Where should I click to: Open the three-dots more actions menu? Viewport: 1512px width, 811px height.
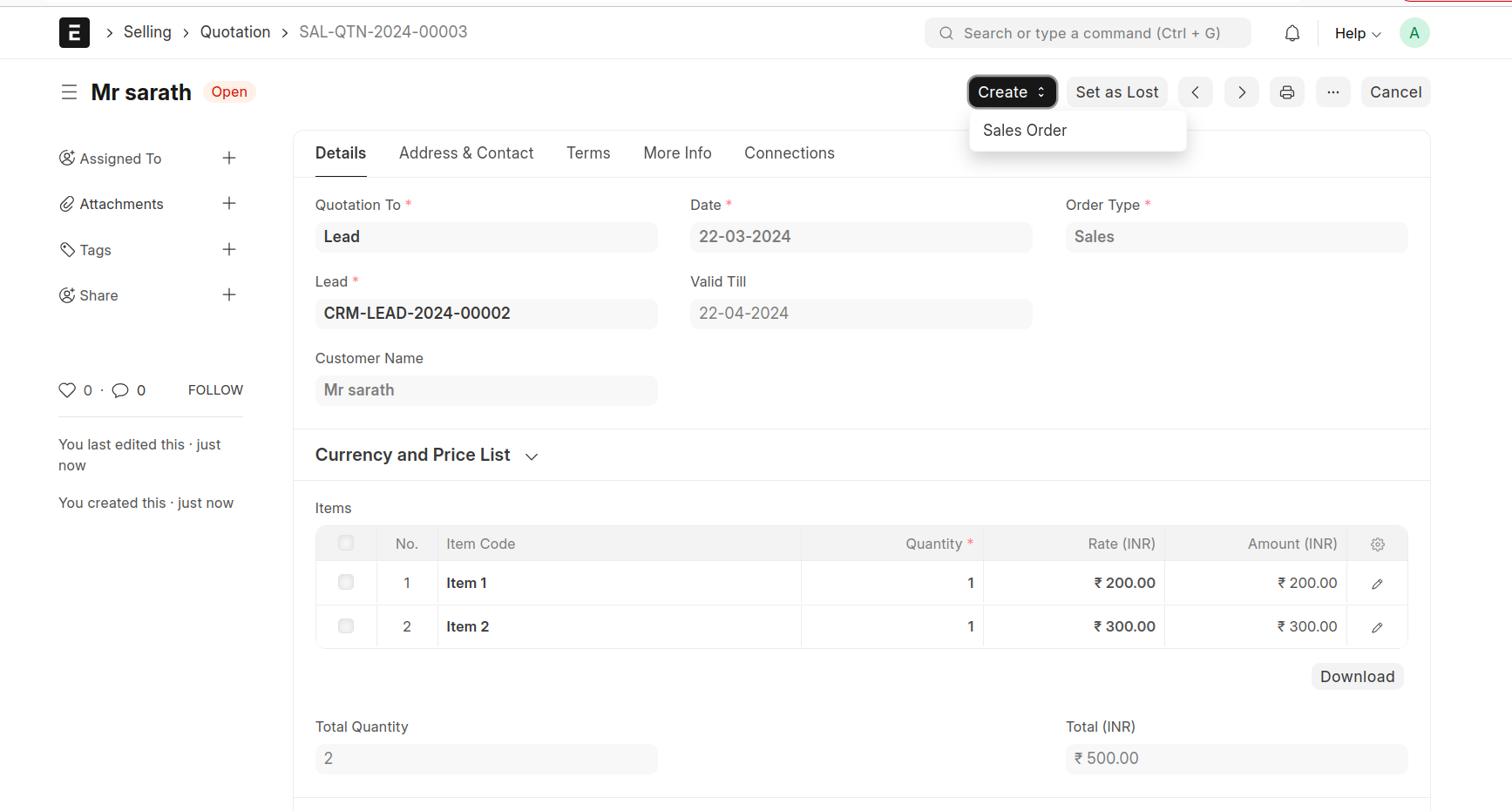(x=1332, y=92)
